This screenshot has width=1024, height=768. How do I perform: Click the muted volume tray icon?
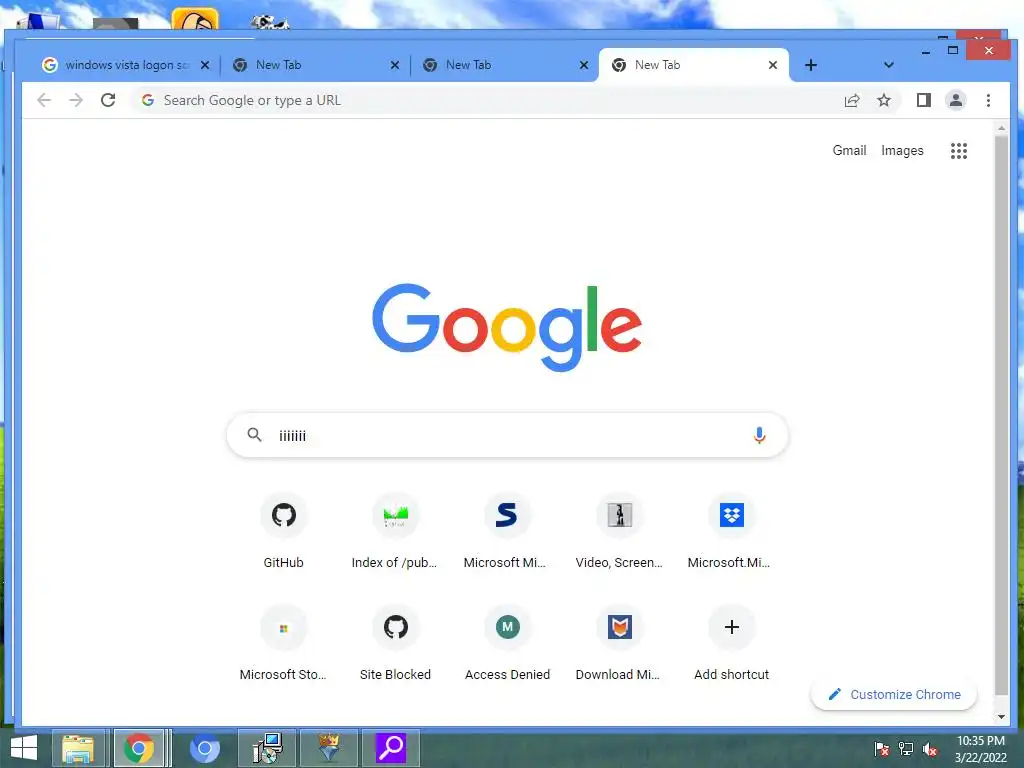(930, 749)
